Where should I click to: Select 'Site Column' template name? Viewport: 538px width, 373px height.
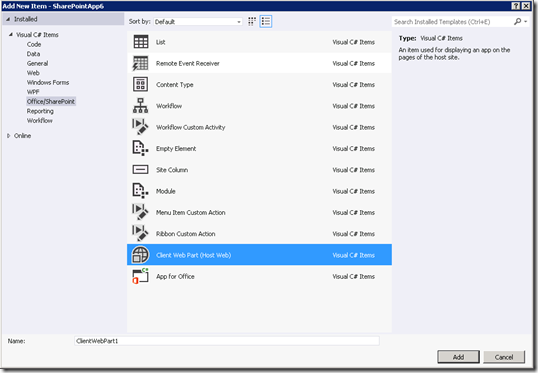point(172,170)
